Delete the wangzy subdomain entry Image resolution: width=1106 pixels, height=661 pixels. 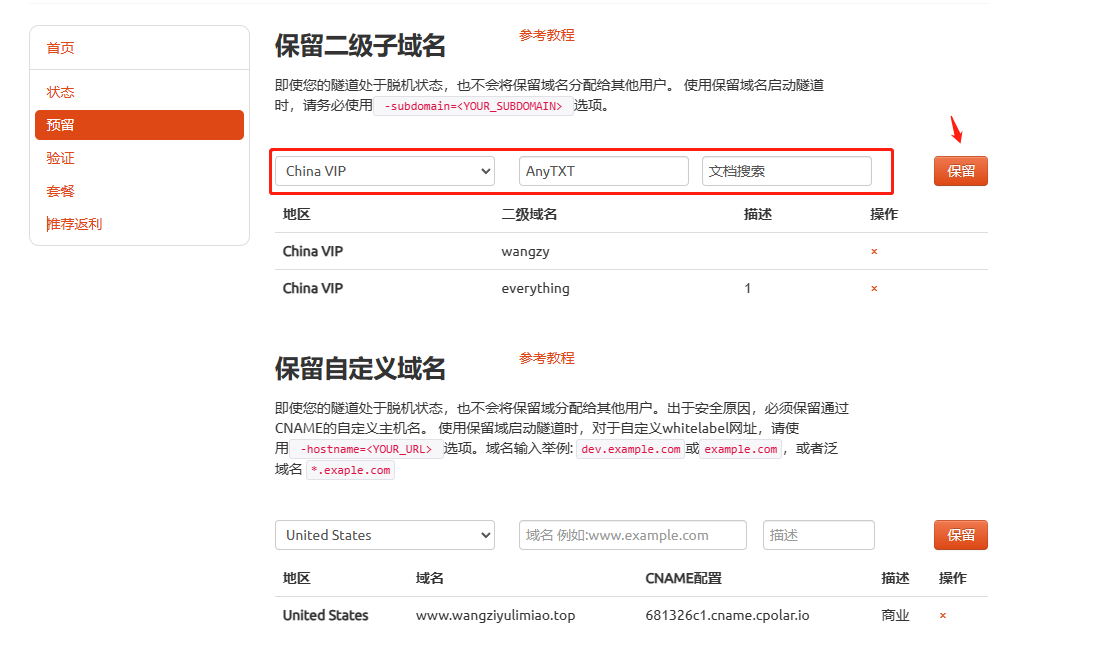[874, 252]
